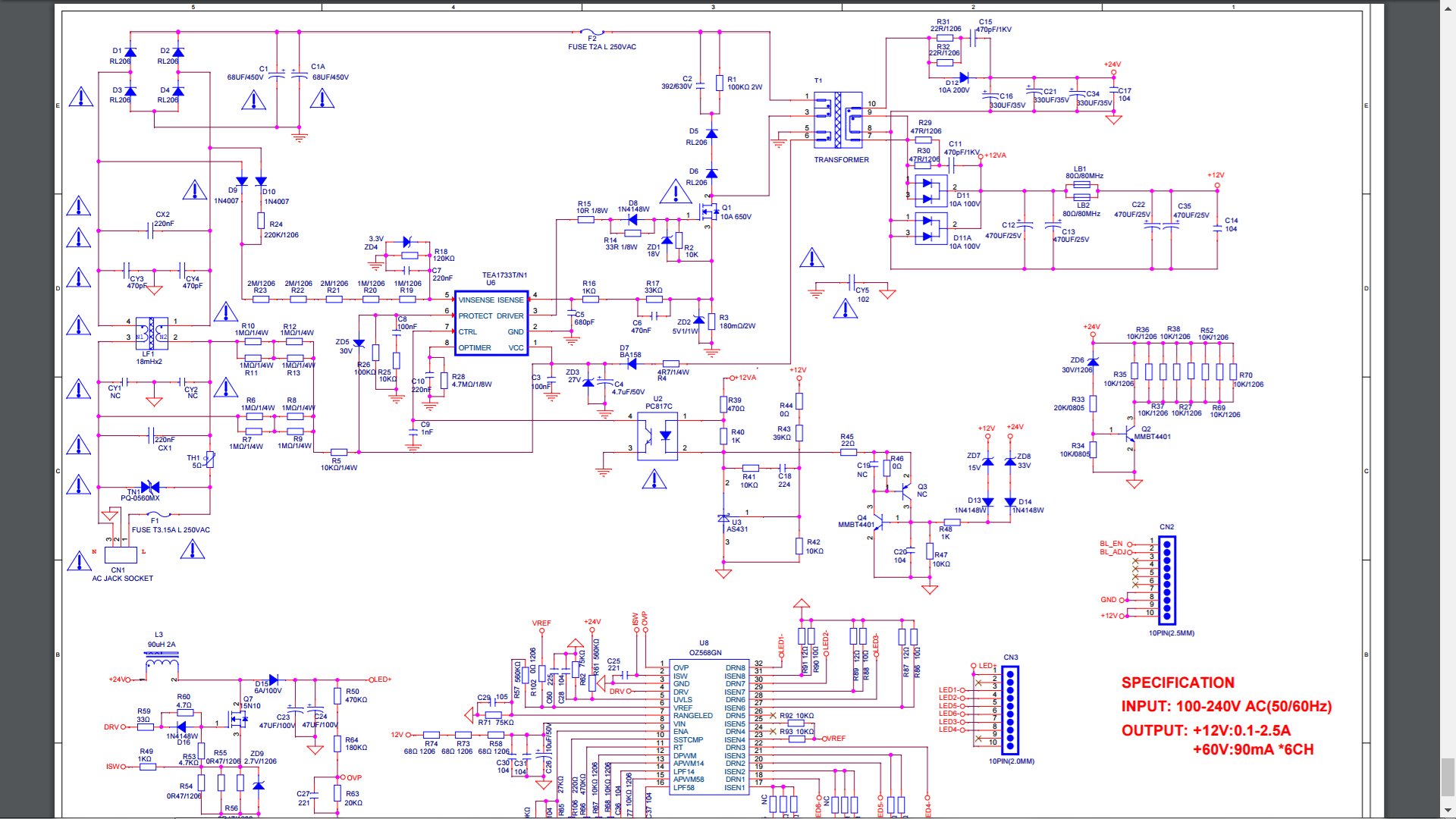Click the vertical scrollbar thumb on the right

[x=1448, y=777]
